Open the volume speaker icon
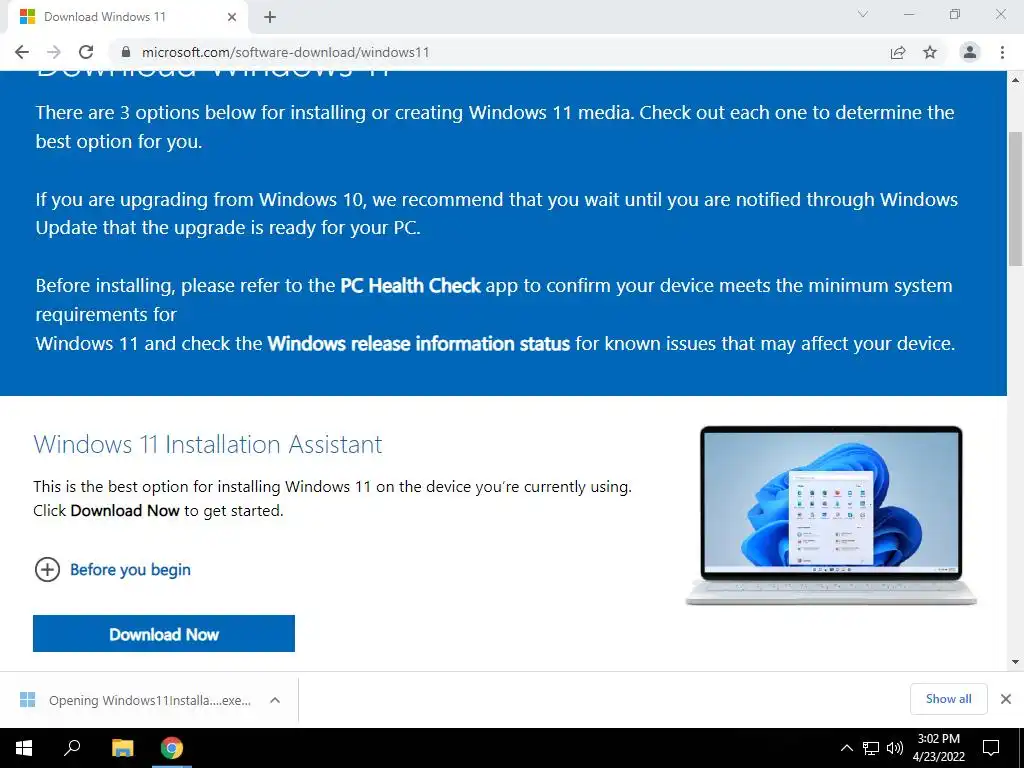This screenshot has height=768, width=1024. point(895,748)
